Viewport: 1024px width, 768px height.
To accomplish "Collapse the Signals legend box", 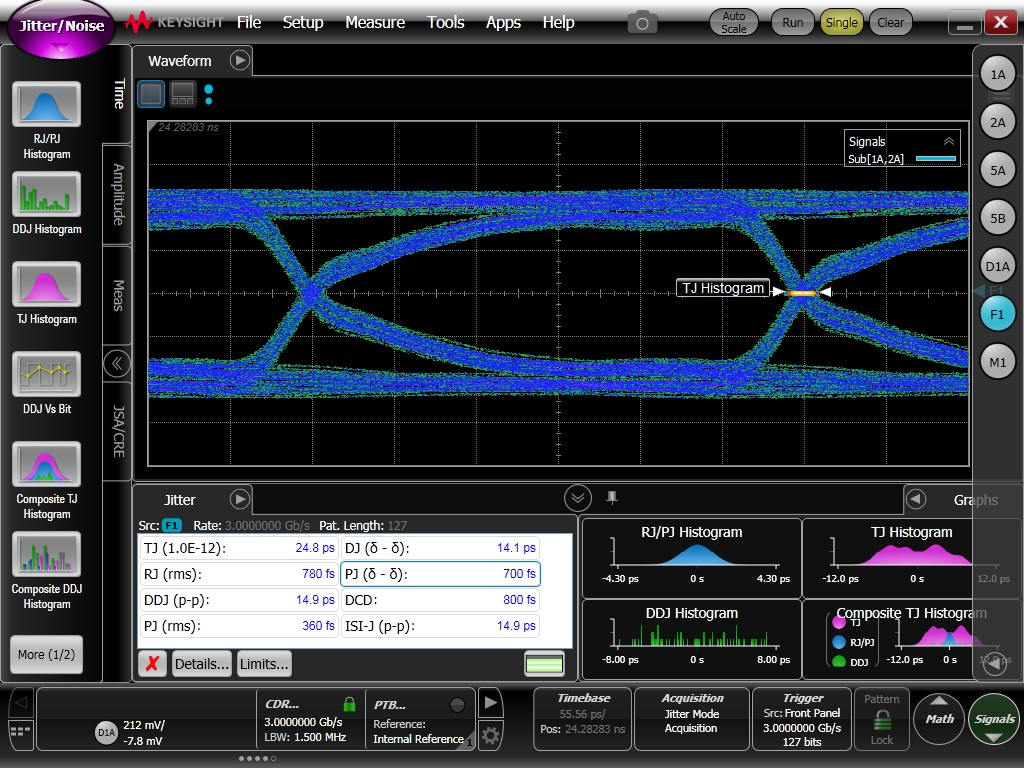I will click(948, 142).
